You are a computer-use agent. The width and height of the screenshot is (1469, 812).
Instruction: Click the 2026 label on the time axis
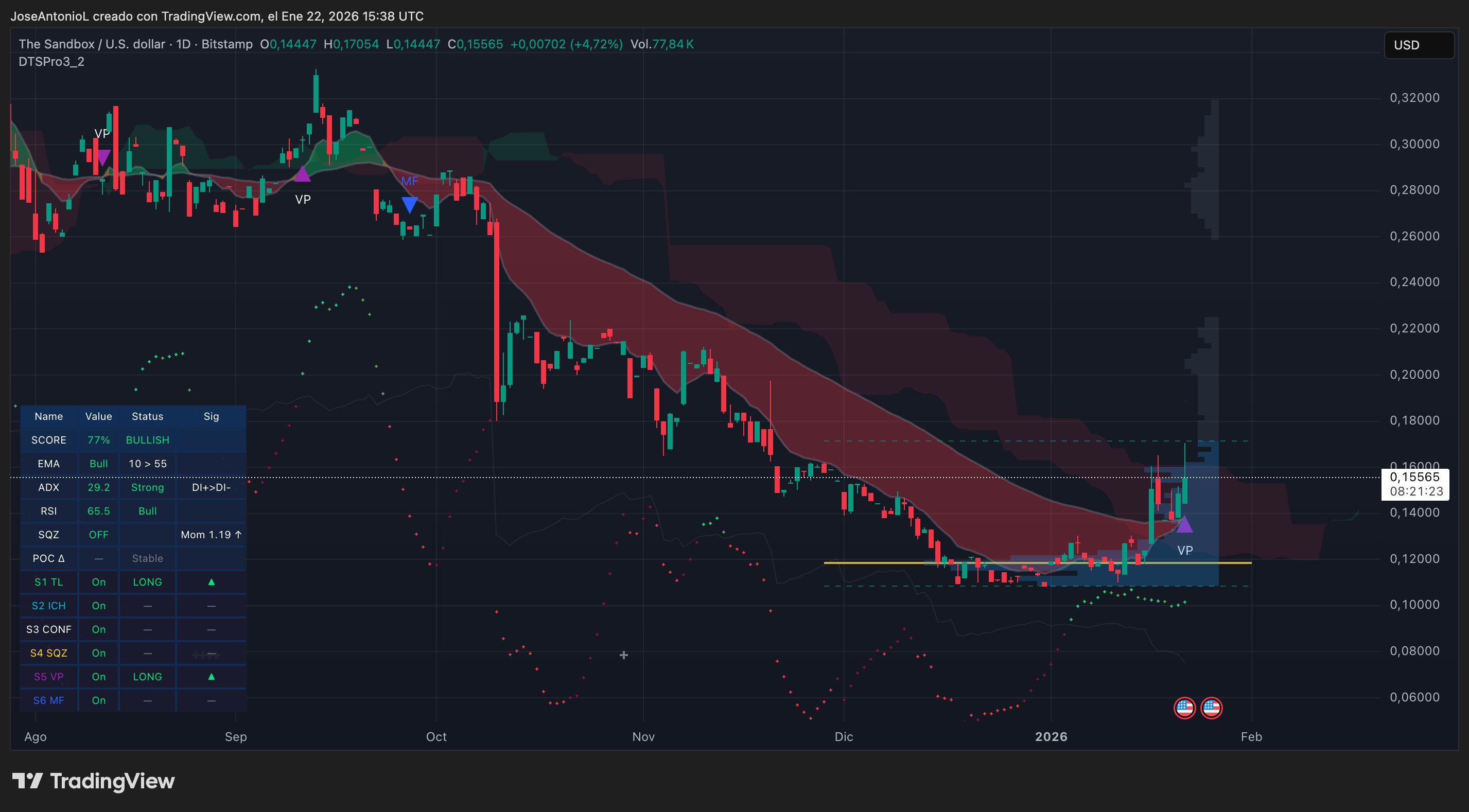(1051, 737)
